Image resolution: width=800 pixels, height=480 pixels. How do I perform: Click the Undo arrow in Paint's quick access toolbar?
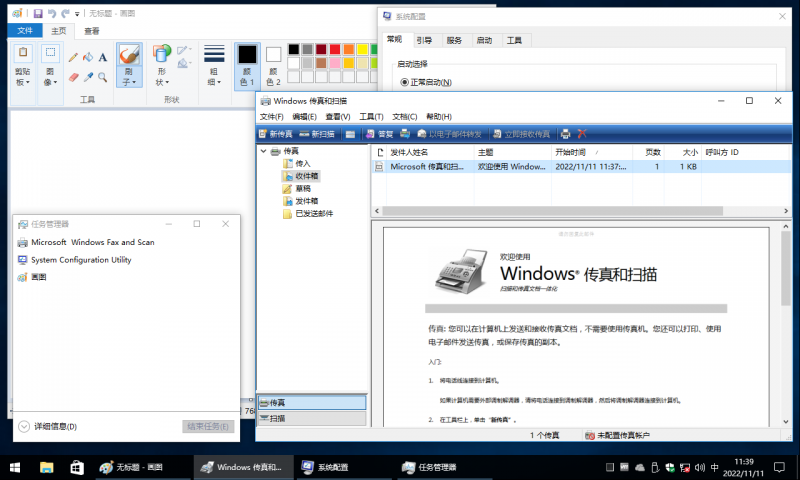click(52, 14)
